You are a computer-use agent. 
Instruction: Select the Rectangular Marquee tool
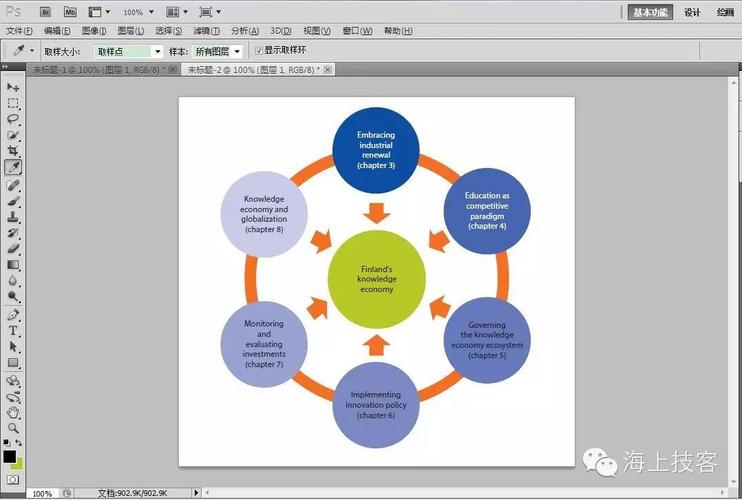[13, 103]
